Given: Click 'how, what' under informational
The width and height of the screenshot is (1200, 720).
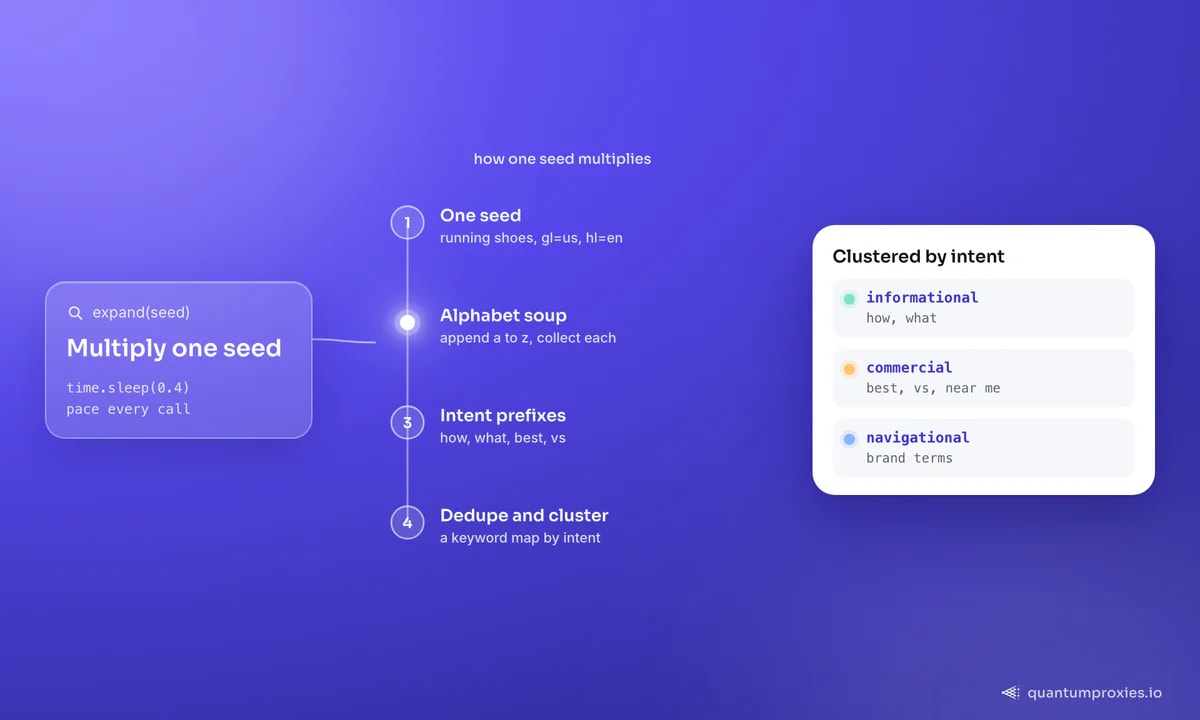Looking at the screenshot, I should [901, 318].
